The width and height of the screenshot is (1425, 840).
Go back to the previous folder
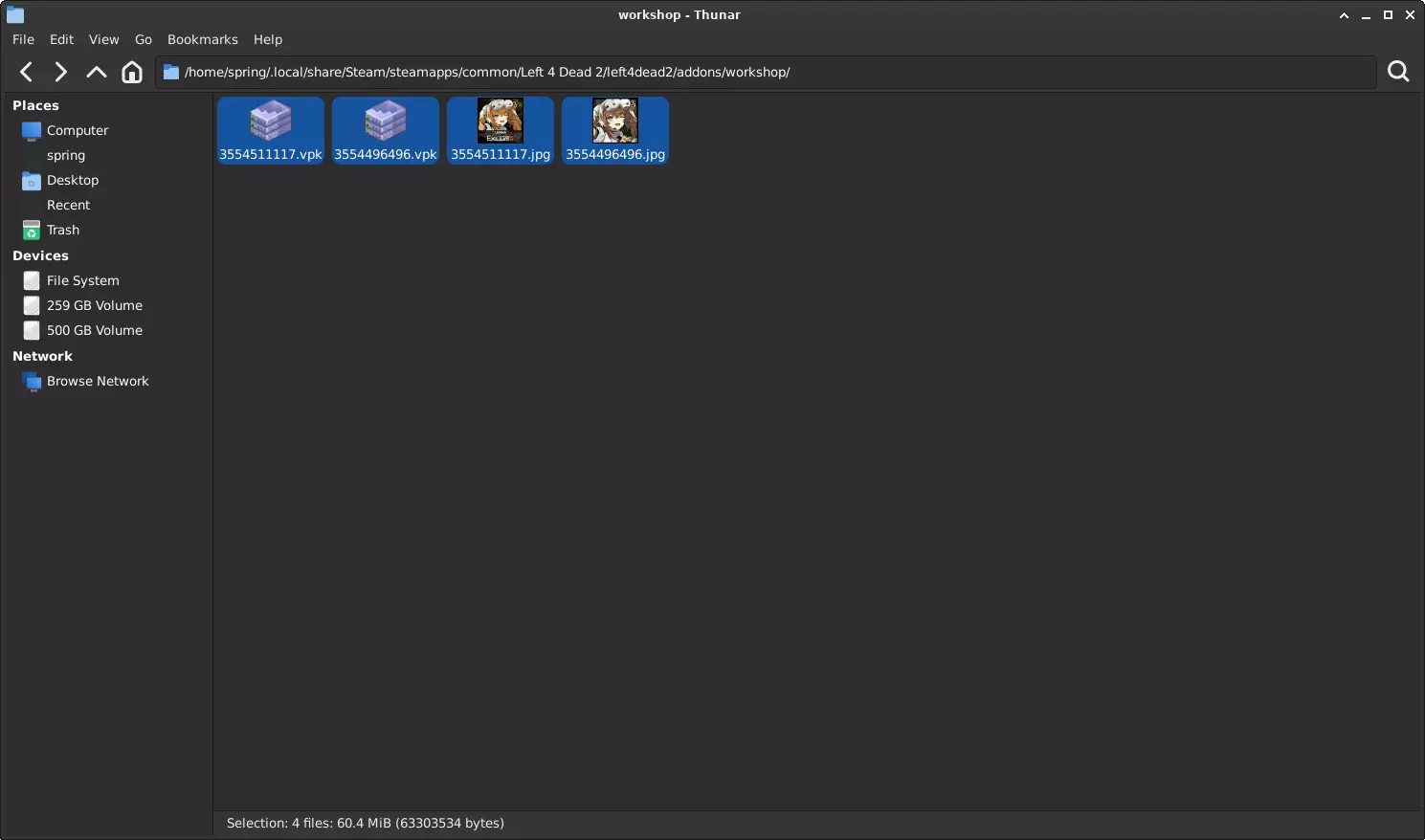(x=27, y=72)
